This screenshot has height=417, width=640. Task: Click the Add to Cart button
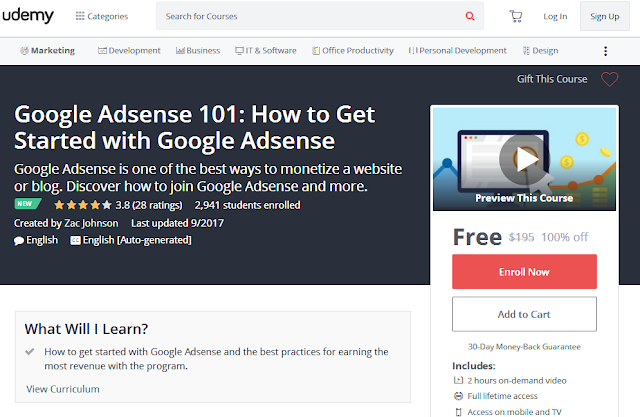pos(524,314)
